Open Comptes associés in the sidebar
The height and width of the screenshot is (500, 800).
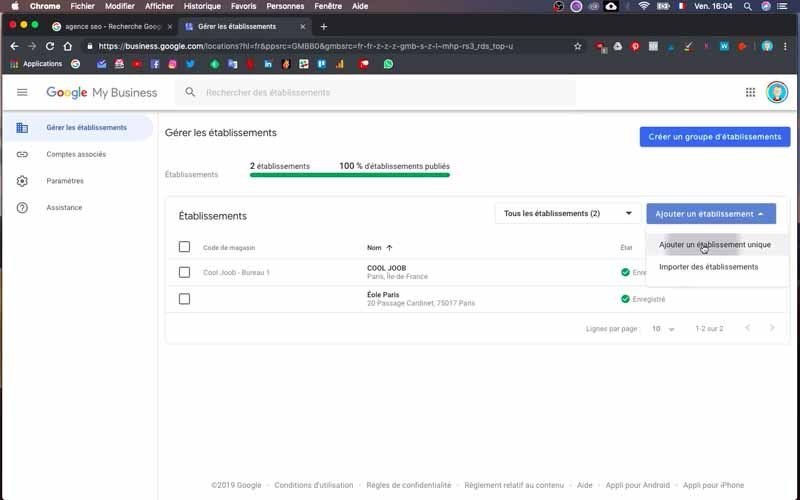(76, 154)
